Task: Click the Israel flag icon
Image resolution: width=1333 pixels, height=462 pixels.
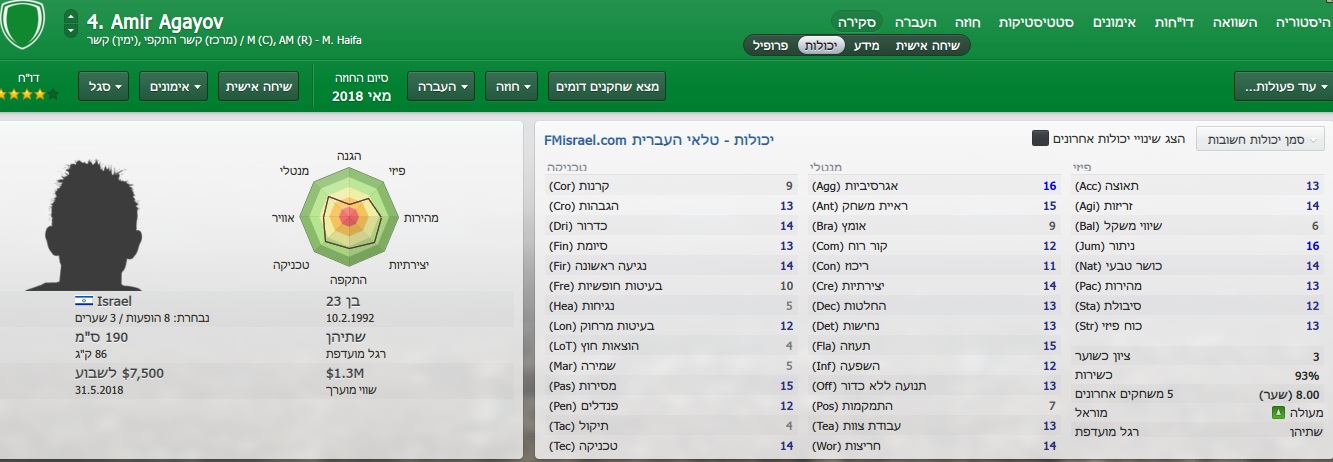Action: (82, 300)
